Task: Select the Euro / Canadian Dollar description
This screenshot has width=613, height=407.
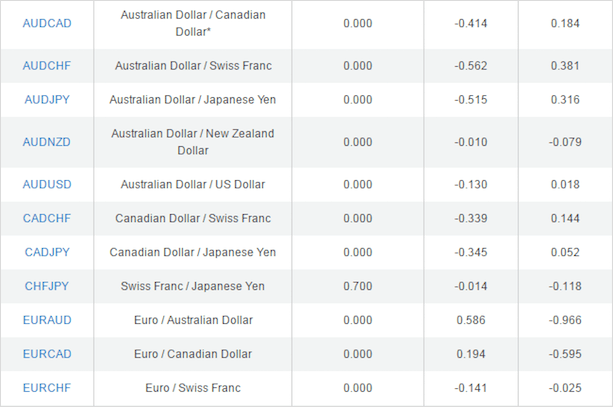Action: coord(193,354)
